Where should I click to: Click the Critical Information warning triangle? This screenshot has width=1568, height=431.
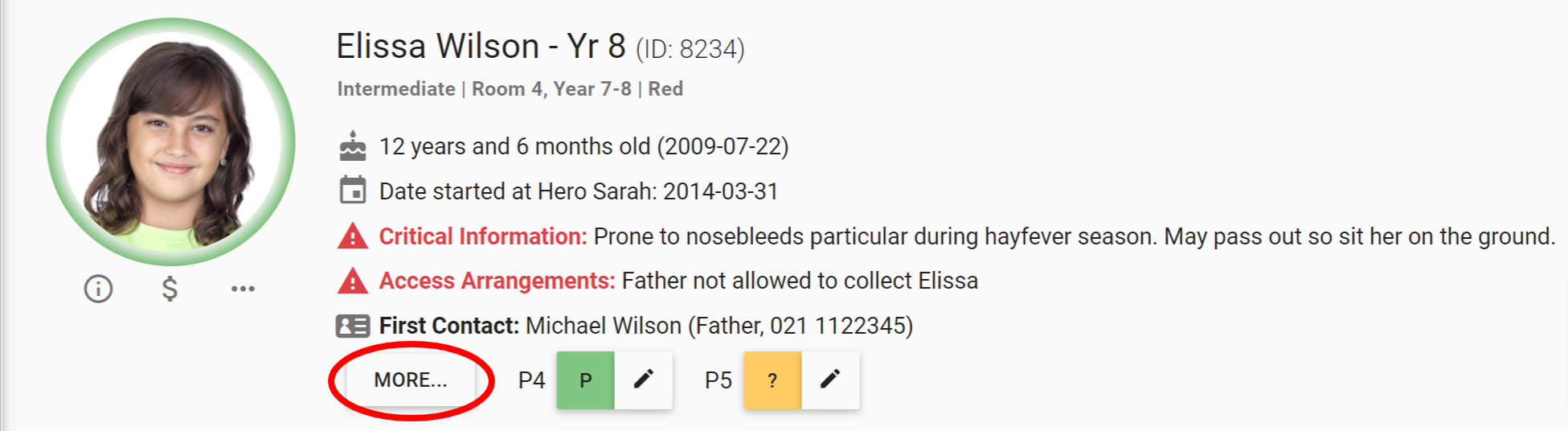(x=352, y=236)
